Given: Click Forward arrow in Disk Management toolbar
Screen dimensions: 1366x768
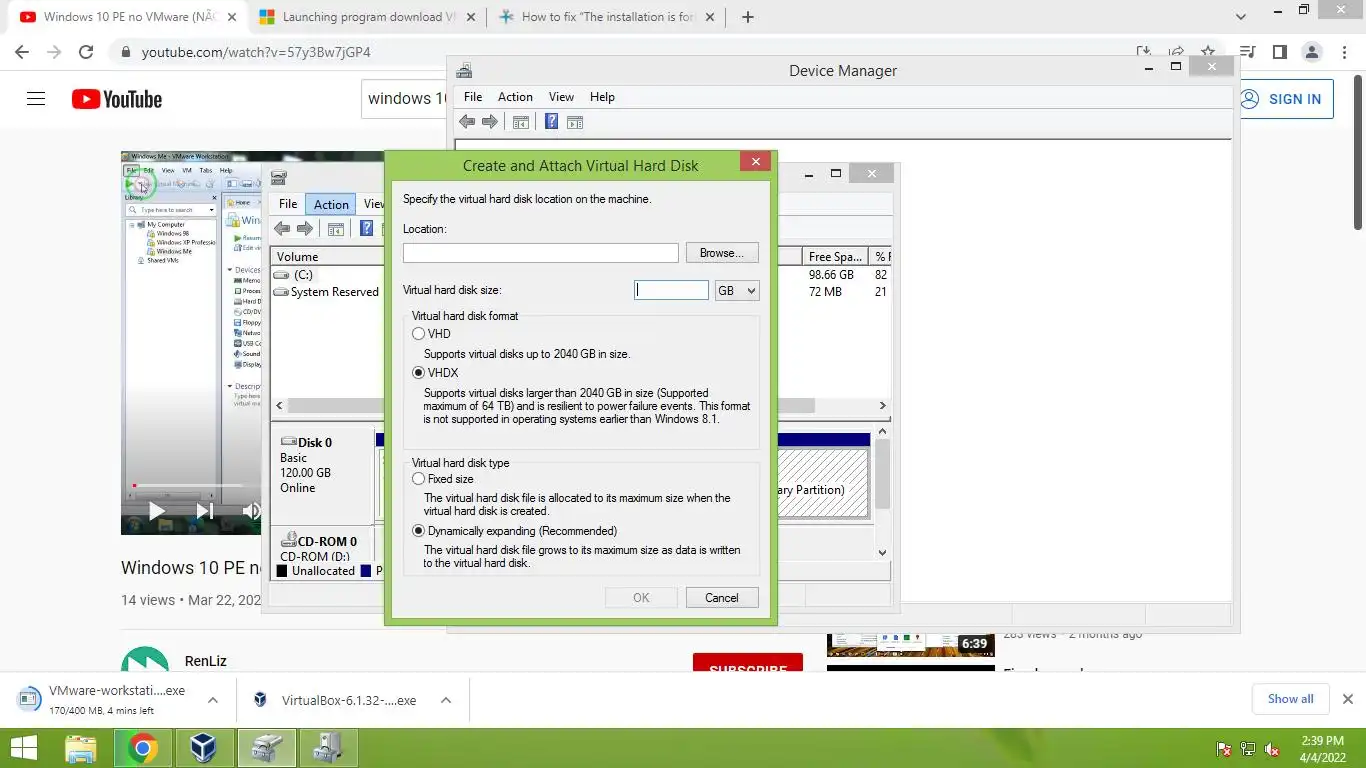Looking at the screenshot, I should click(x=305, y=229).
